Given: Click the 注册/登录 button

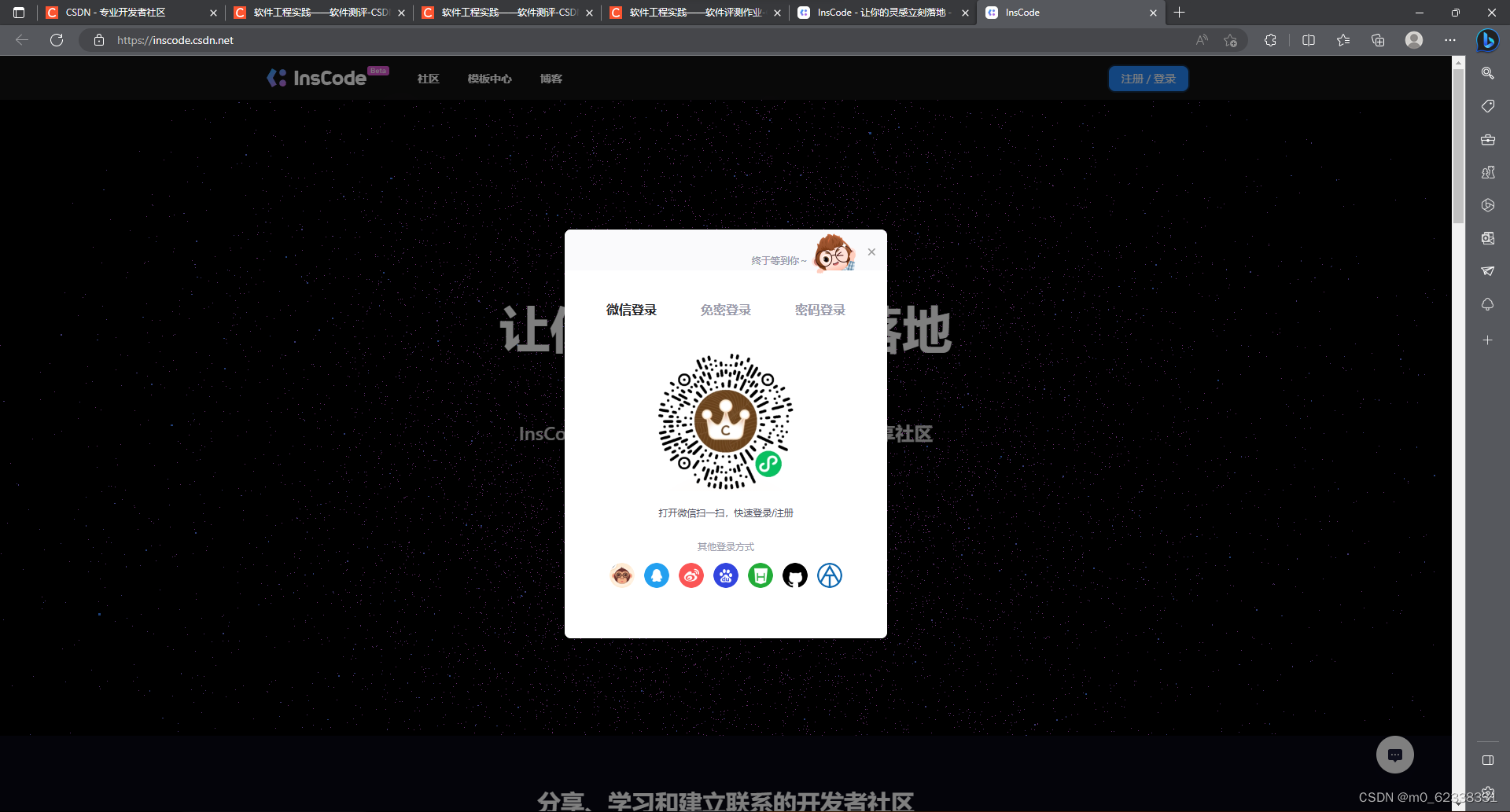Looking at the screenshot, I should 1148,78.
